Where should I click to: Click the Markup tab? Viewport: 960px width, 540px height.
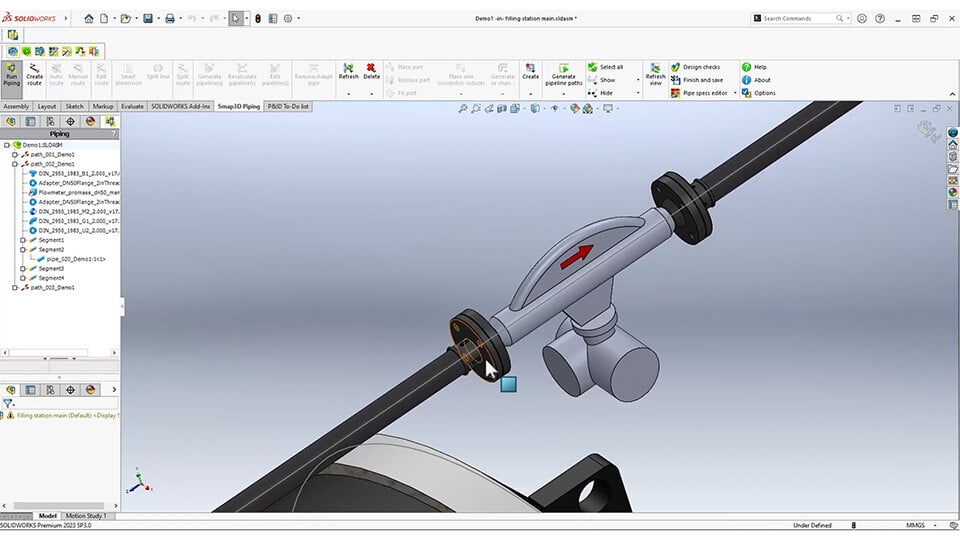[x=103, y=107]
